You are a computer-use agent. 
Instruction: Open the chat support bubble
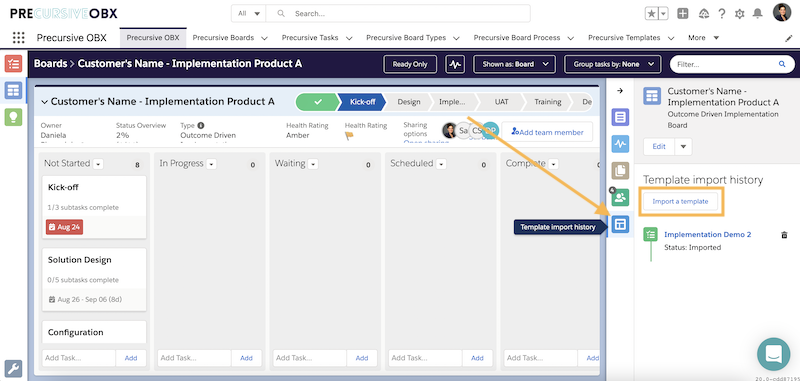(773, 354)
